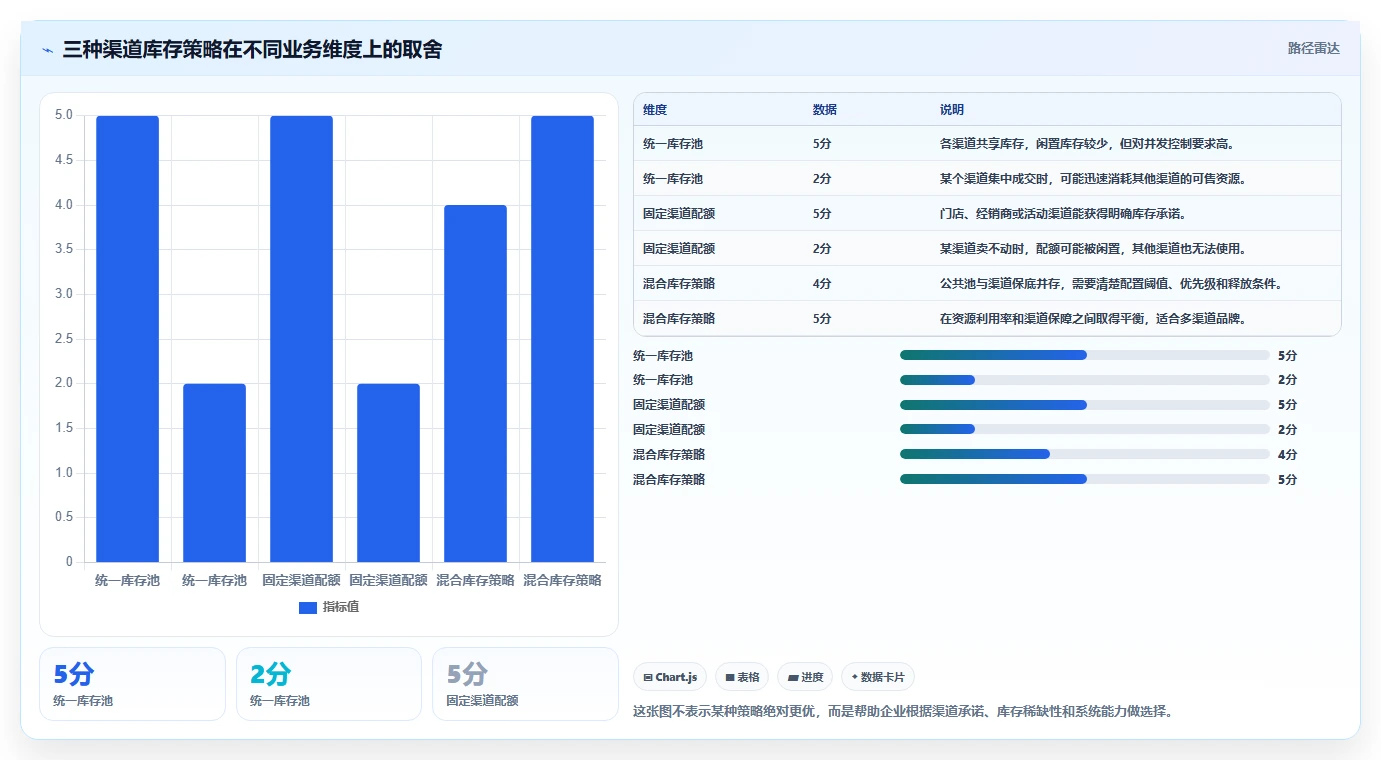Click the 固定渠道配额 chart bar reaching 5.0
1381x760 pixels.
(x=301, y=339)
